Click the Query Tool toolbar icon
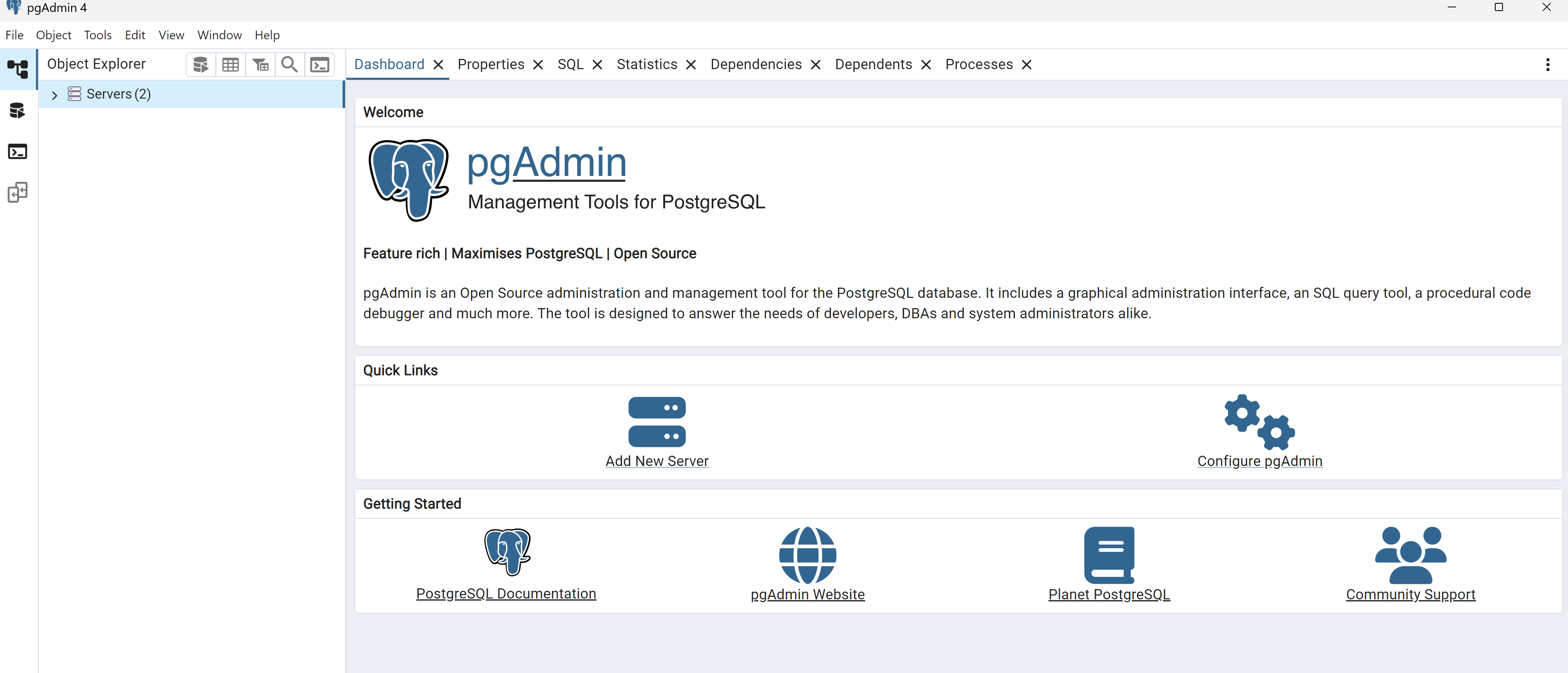The height and width of the screenshot is (673, 1568). pos(201,65)
